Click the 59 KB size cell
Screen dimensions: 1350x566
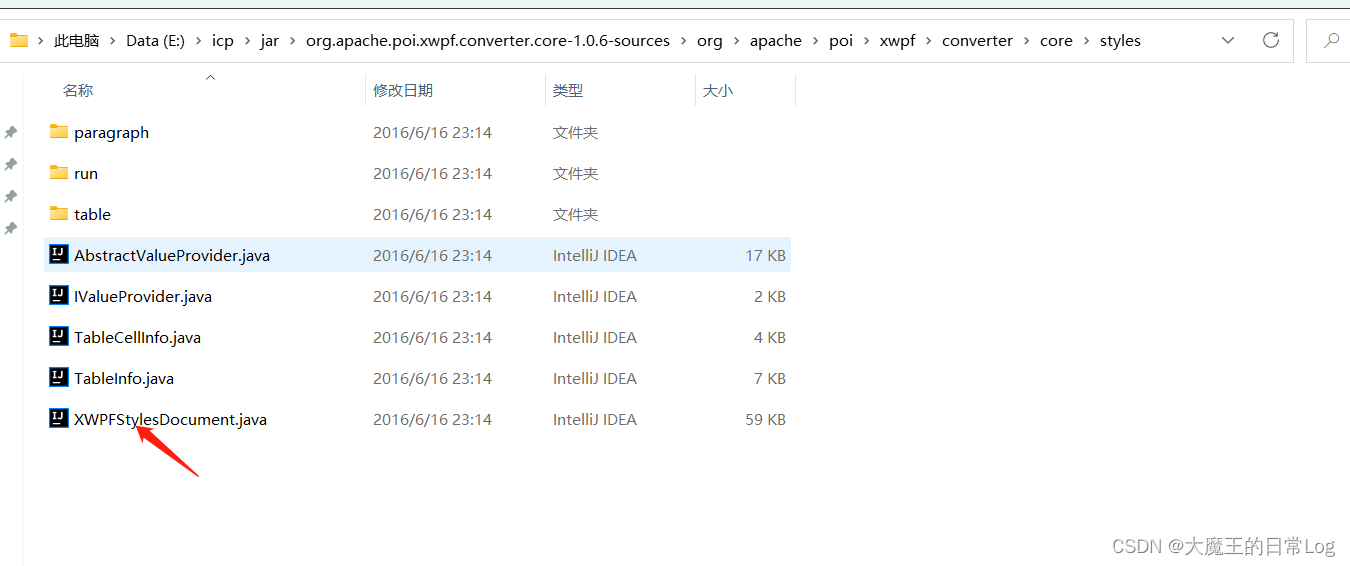click(x=765, y=419)
